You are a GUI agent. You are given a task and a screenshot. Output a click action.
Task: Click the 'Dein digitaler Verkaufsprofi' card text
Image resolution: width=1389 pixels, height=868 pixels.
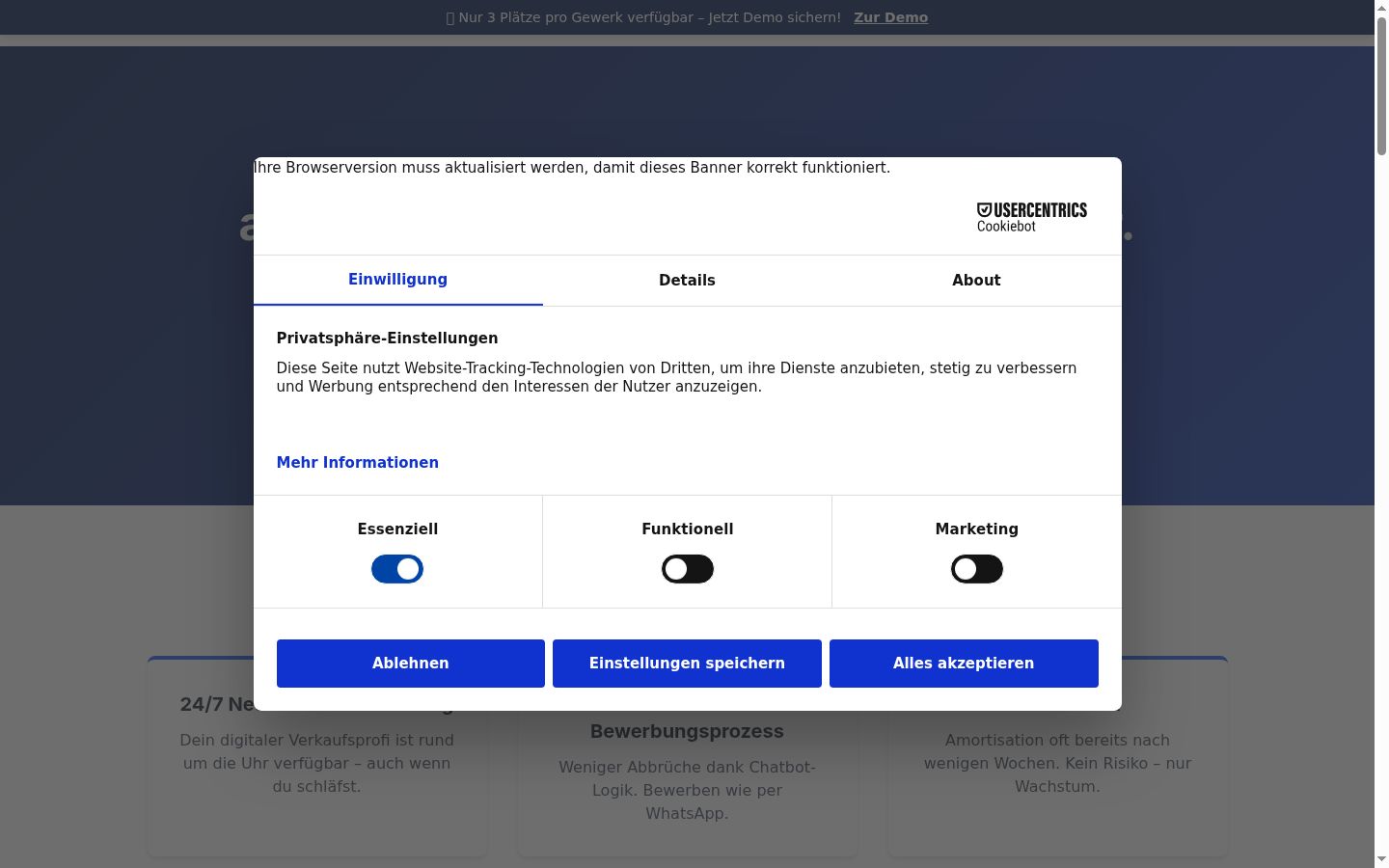point(316,763)
